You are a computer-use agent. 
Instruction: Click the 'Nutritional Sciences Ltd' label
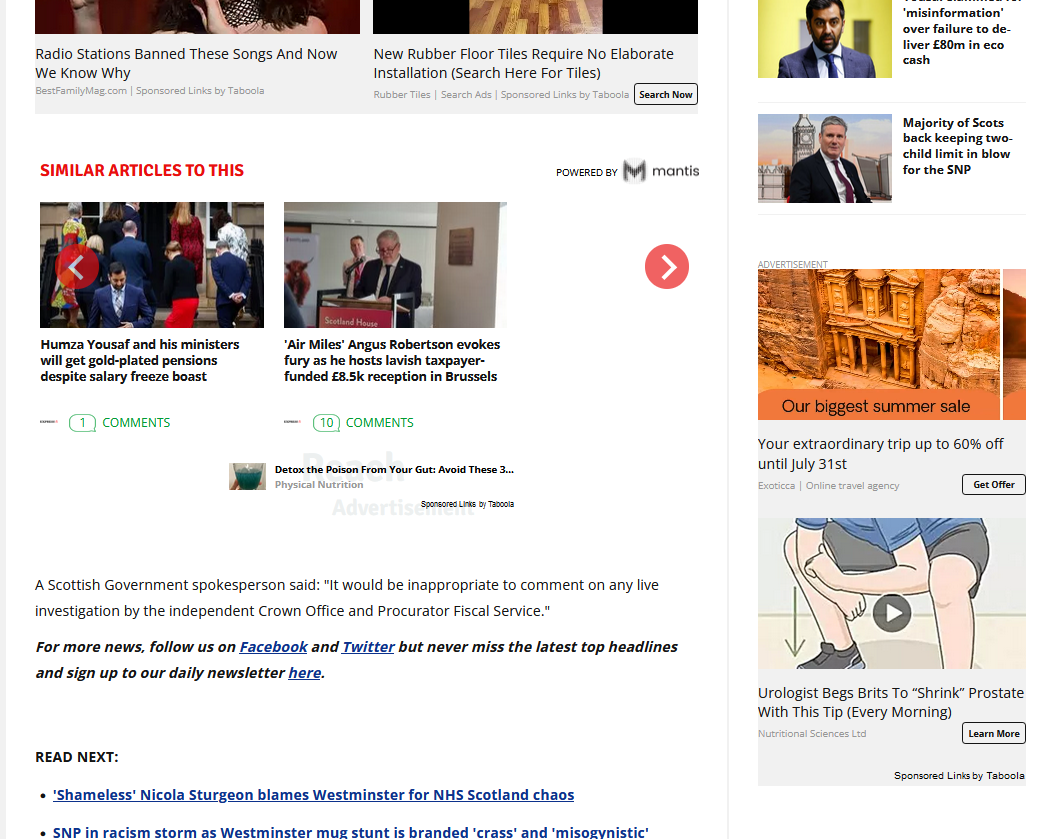click(812, 733)
